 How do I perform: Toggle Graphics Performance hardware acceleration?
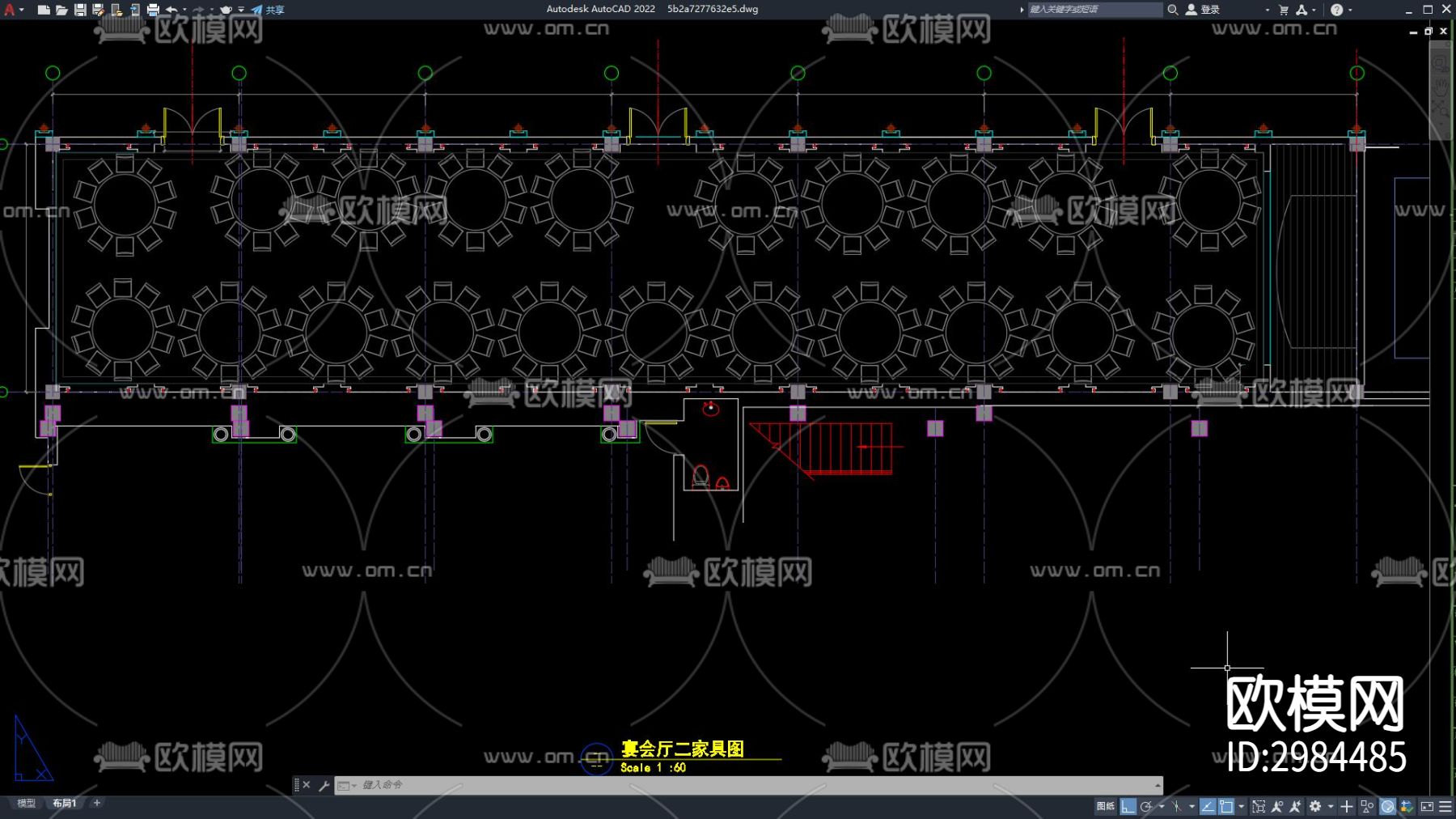[x=1388, y=806]
